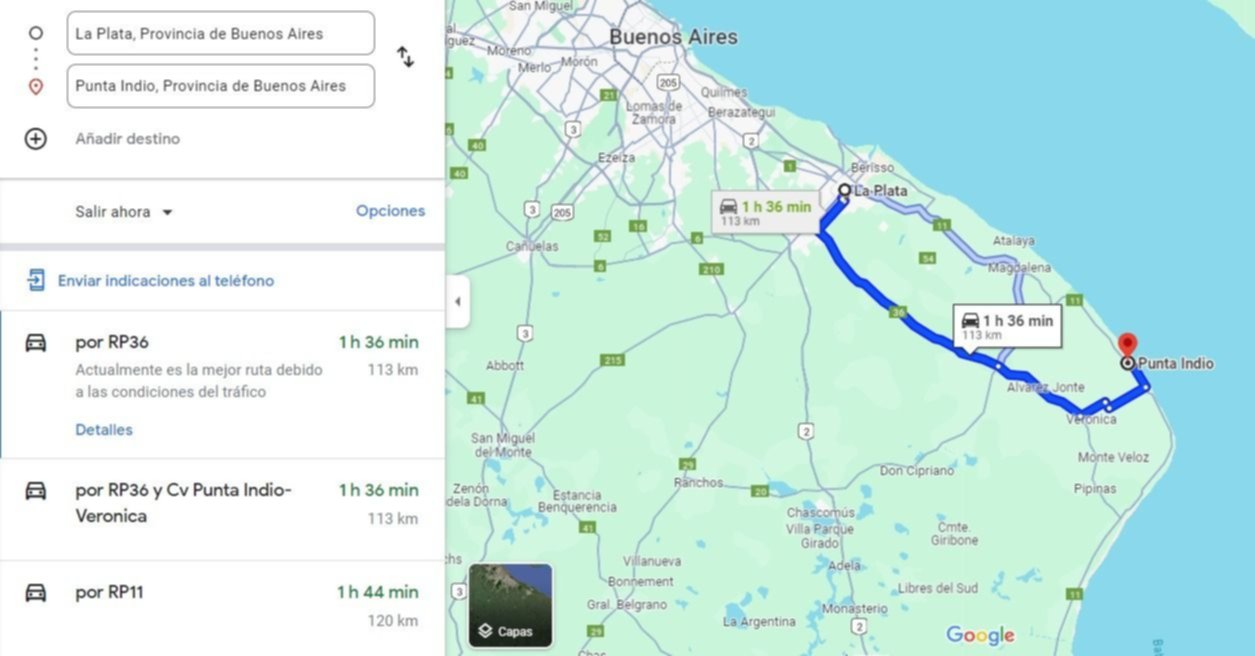Click car icon of the RP36 route
Viewport: 1255px width, 656px height.
click(x=36, y=343)
